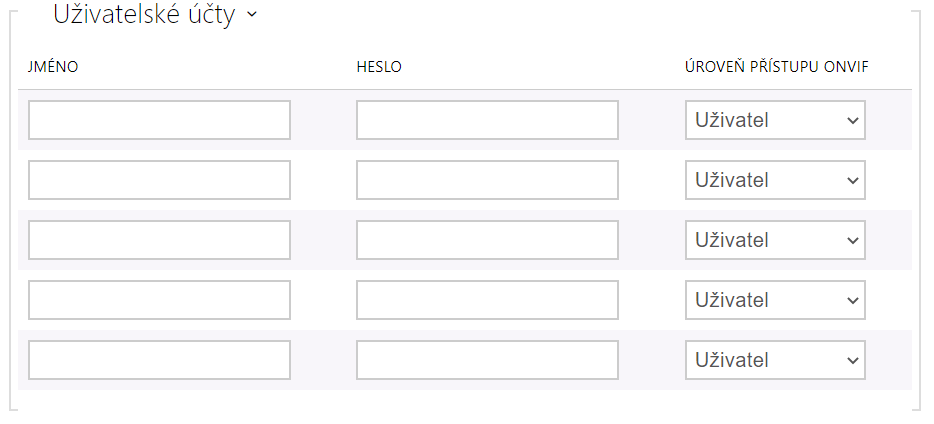Viewport: 934px width, 424px height.
Task: Click the Uživatelské účty section title
Action: click(143, 15)
